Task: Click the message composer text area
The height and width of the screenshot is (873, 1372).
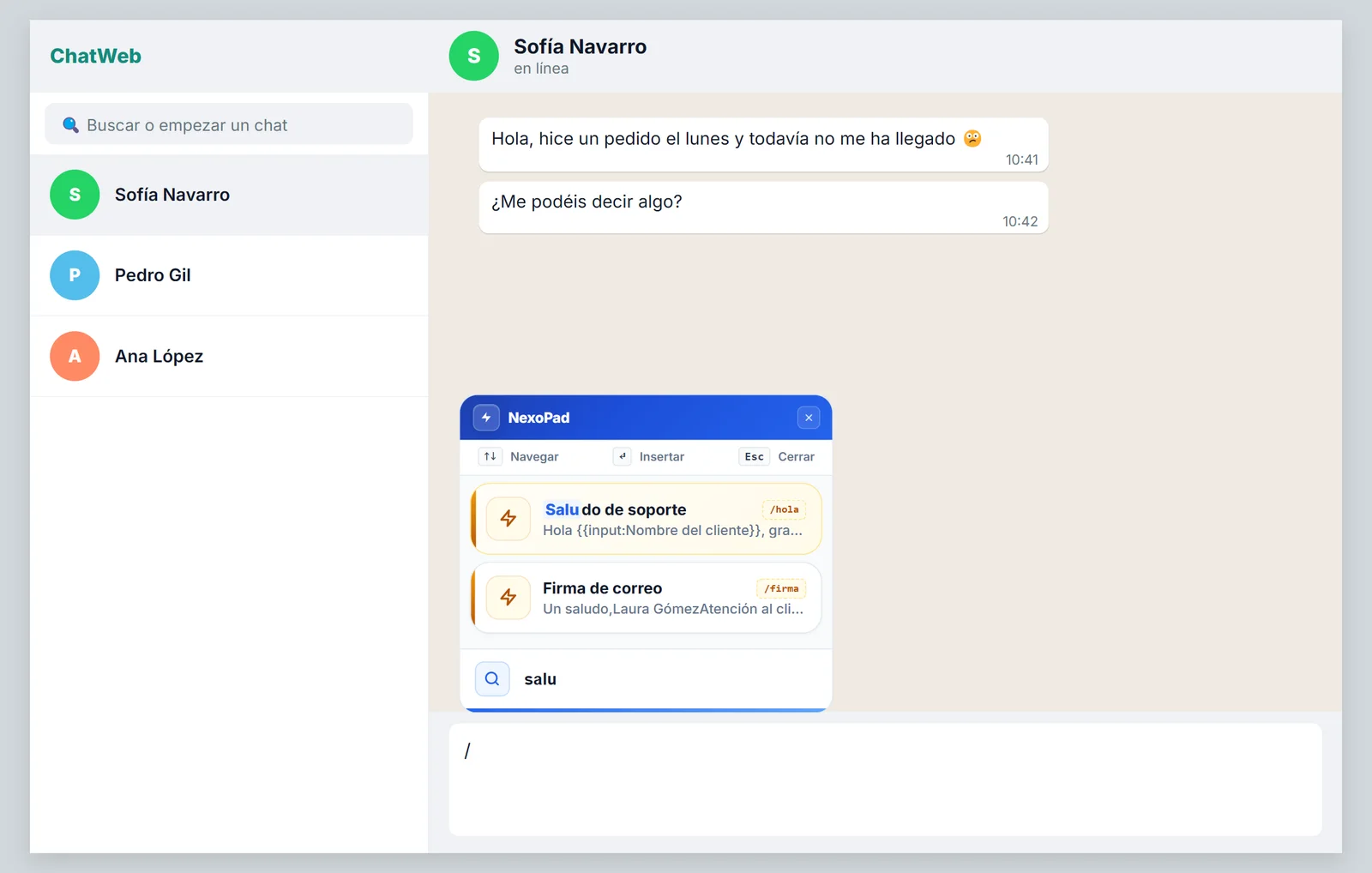Action: coord(885,780)
